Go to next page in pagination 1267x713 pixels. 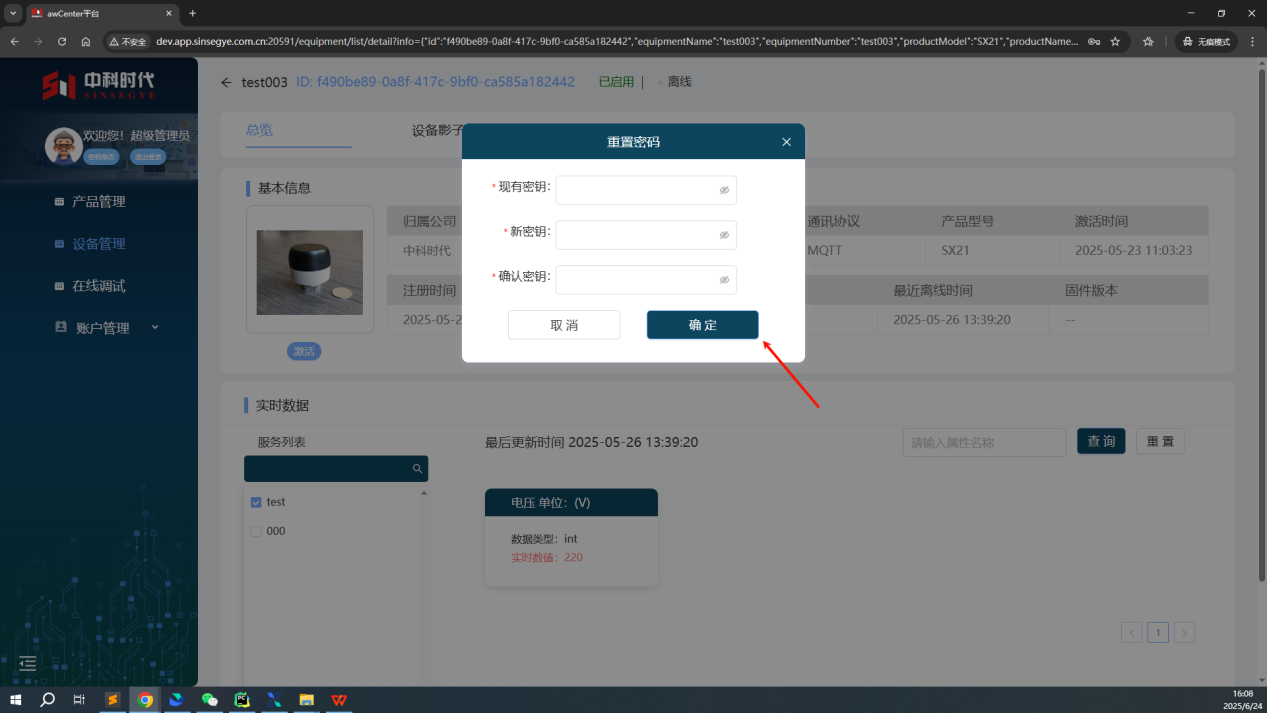click(x=1184, y=632)
